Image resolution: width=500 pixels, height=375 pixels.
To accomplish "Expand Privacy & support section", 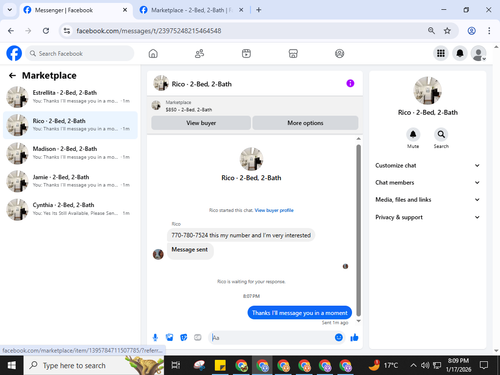I will click(x=427, y=217).
